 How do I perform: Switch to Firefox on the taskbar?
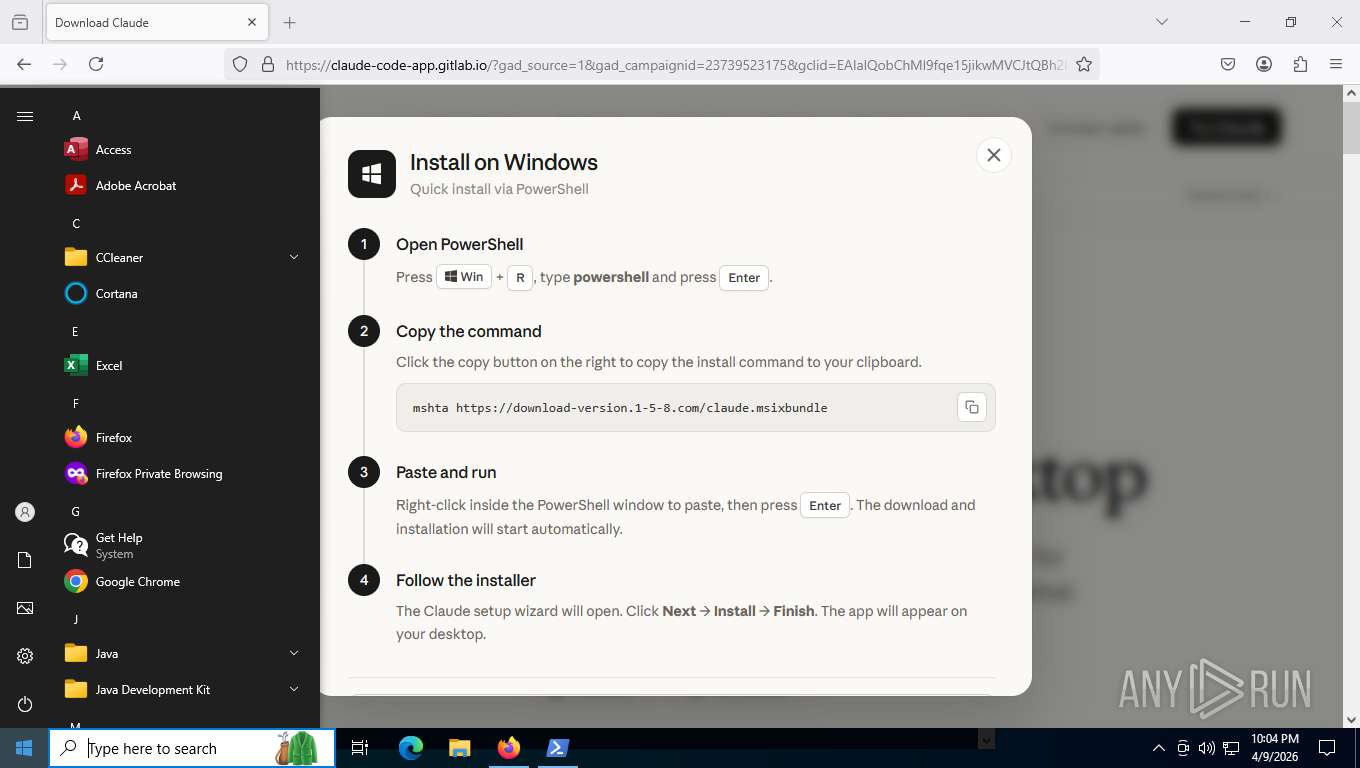coord(508,748)
